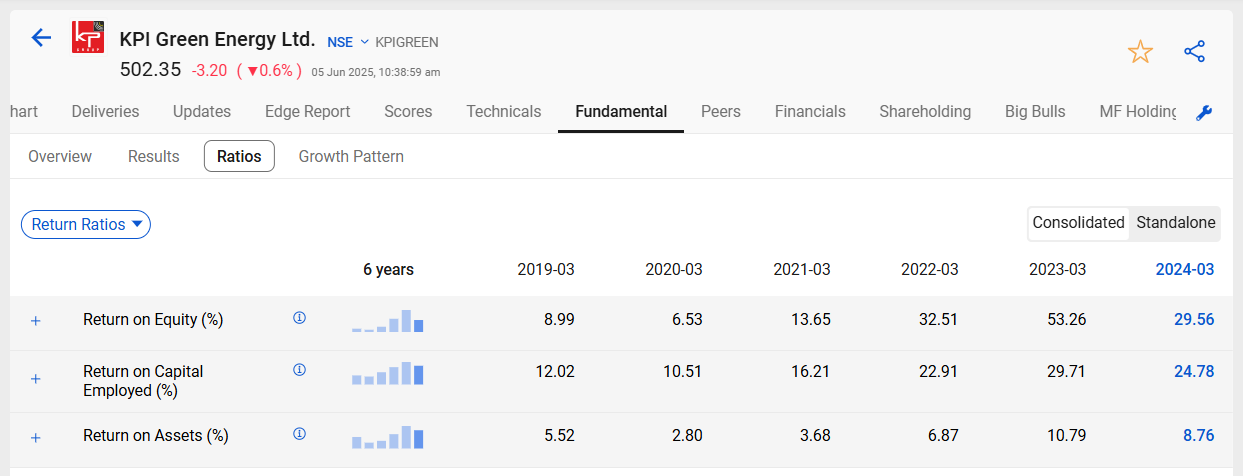Open the Big Bulls tab
This screenshot has width=1243, height=476.
pyautogui.click(x=1035, y=112)
